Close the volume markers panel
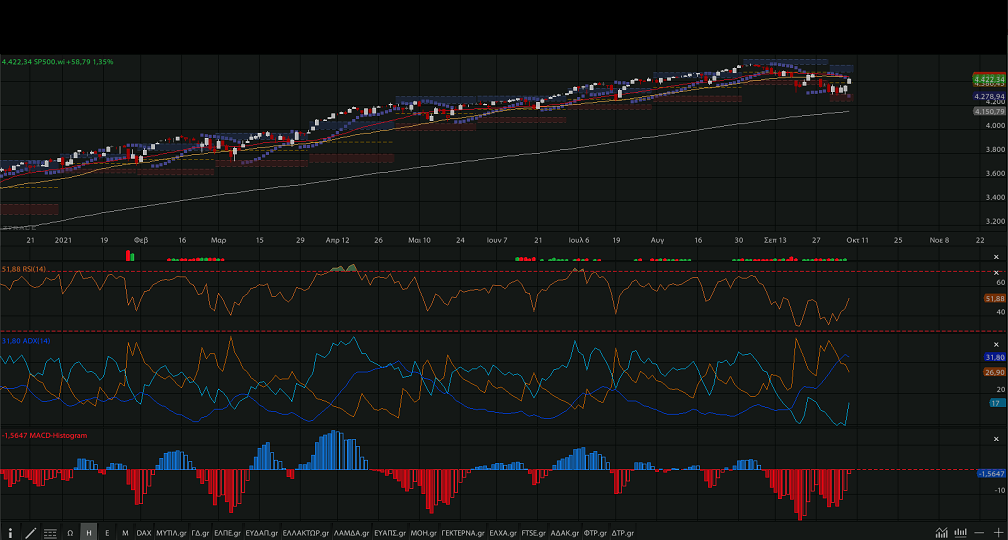1008x540 pixels. 997,256
